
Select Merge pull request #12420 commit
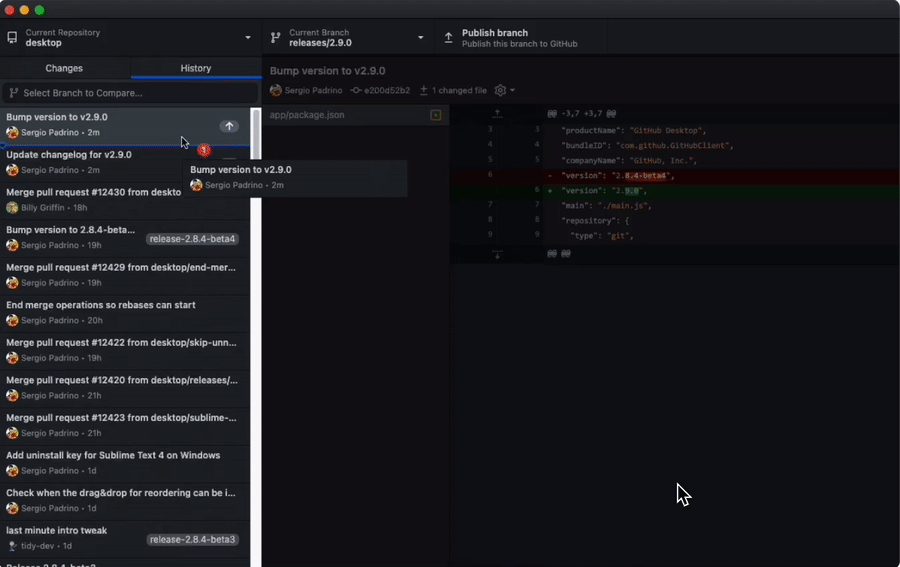[x=125, y=388]
